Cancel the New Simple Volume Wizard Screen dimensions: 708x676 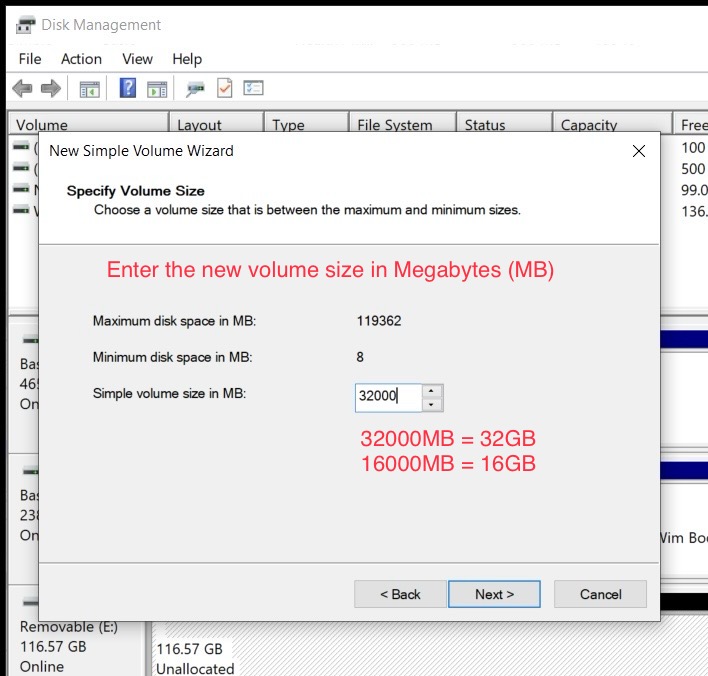coord(600,594)
